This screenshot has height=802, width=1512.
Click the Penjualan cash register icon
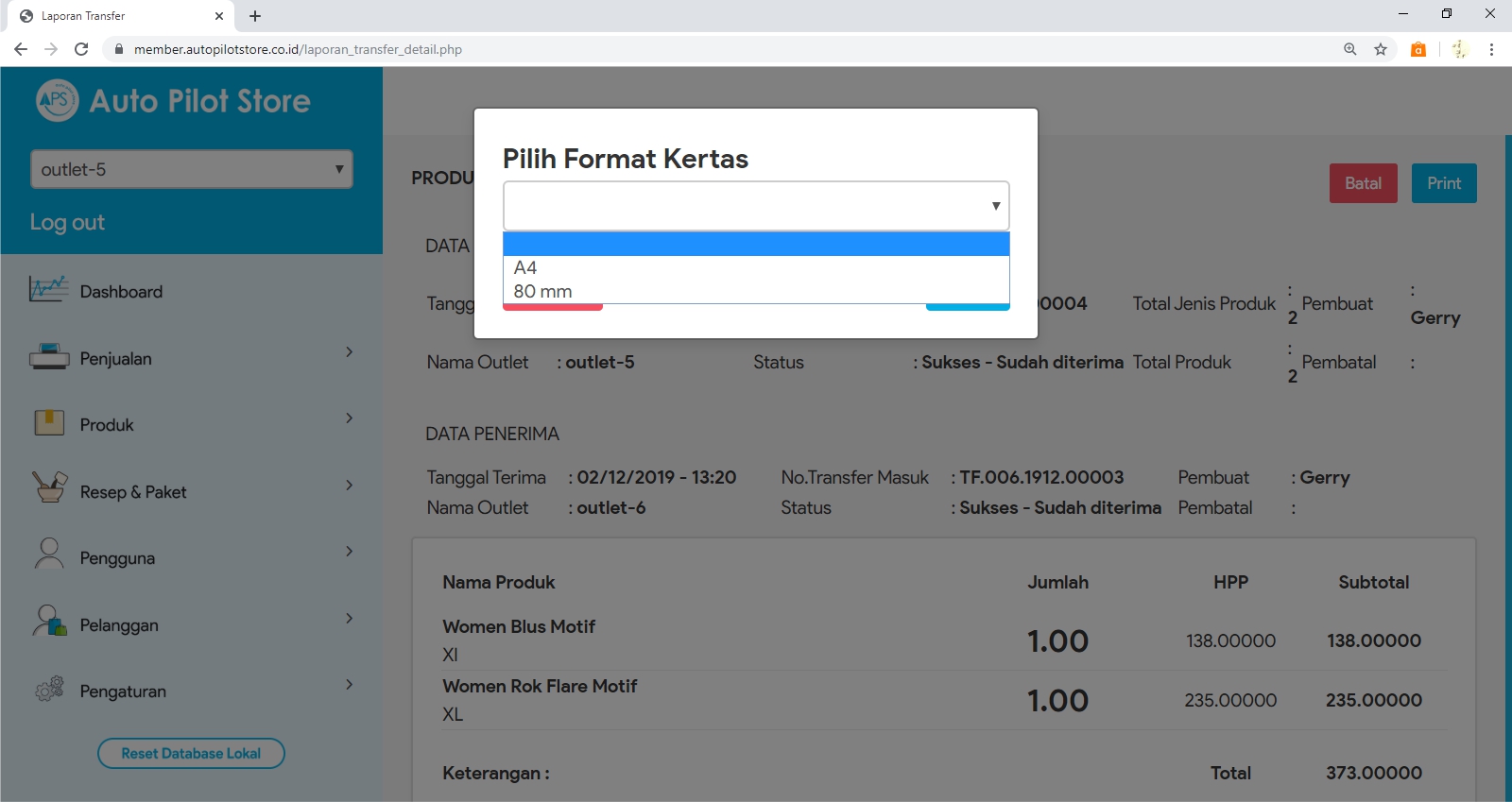click(49, 357)
